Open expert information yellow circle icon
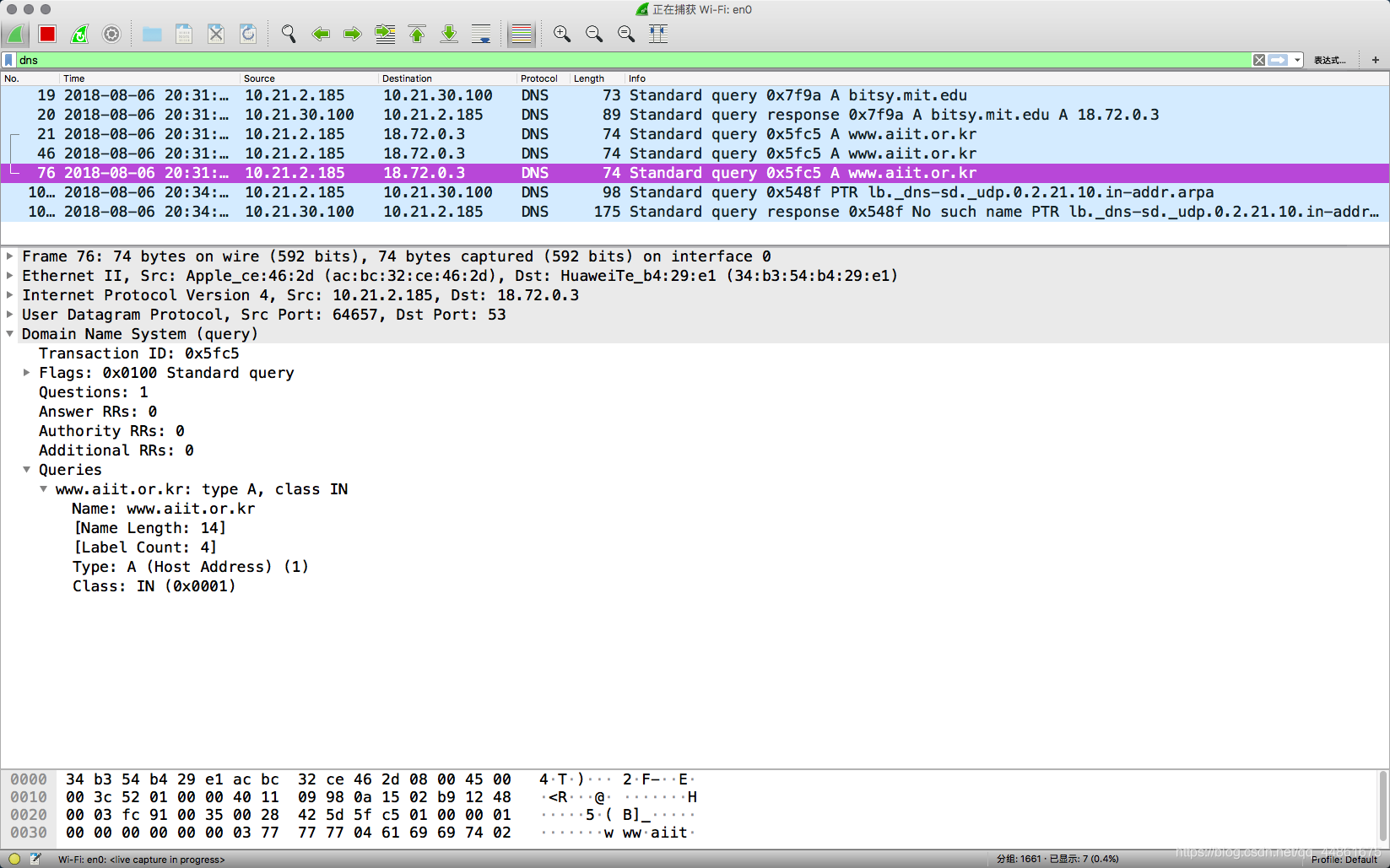The image size is (1390, 868). 14,859
